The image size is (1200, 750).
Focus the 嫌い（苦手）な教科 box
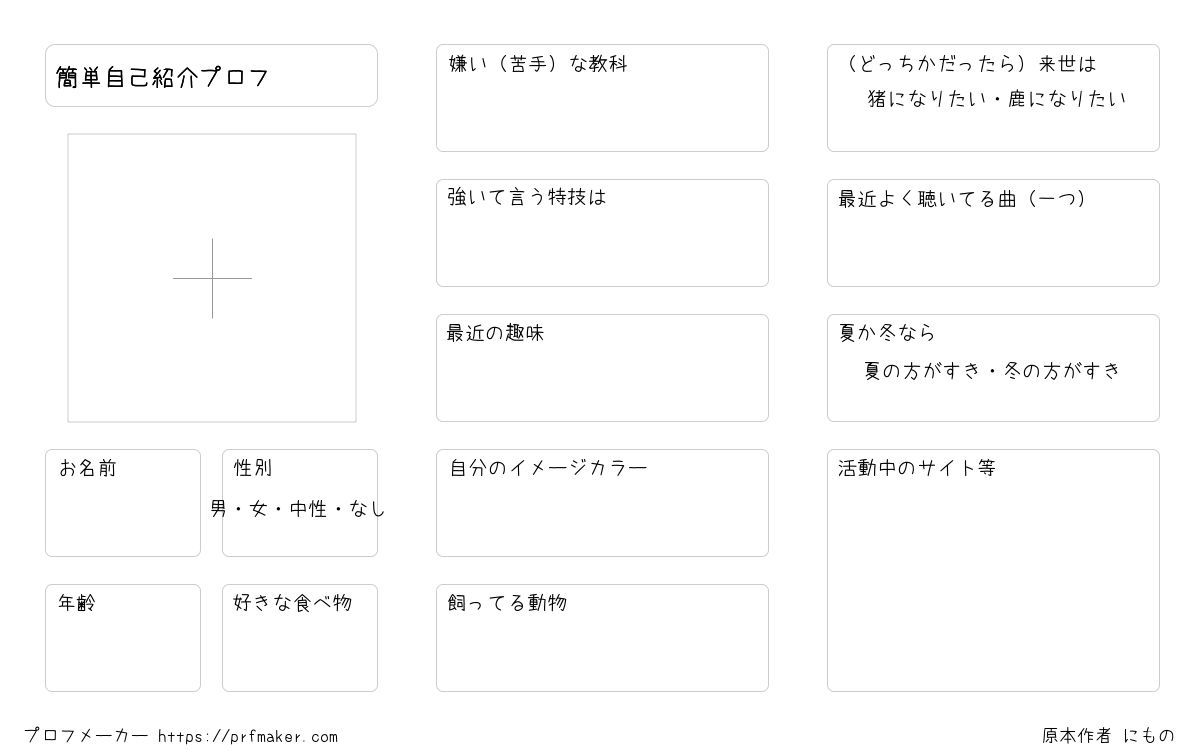pyautogui.click(x=602, y=110)
